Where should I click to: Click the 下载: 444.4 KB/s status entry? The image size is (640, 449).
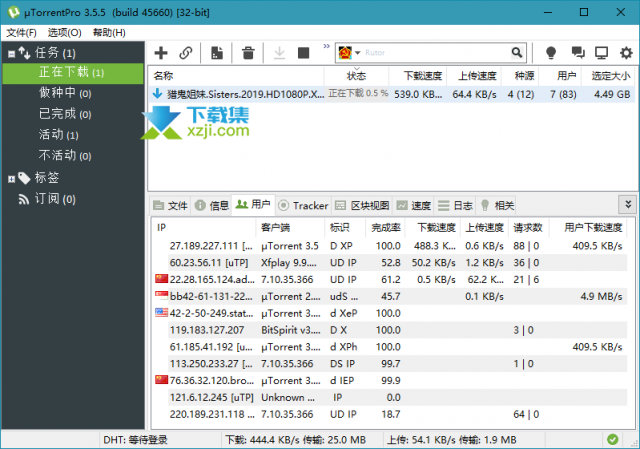296,440
